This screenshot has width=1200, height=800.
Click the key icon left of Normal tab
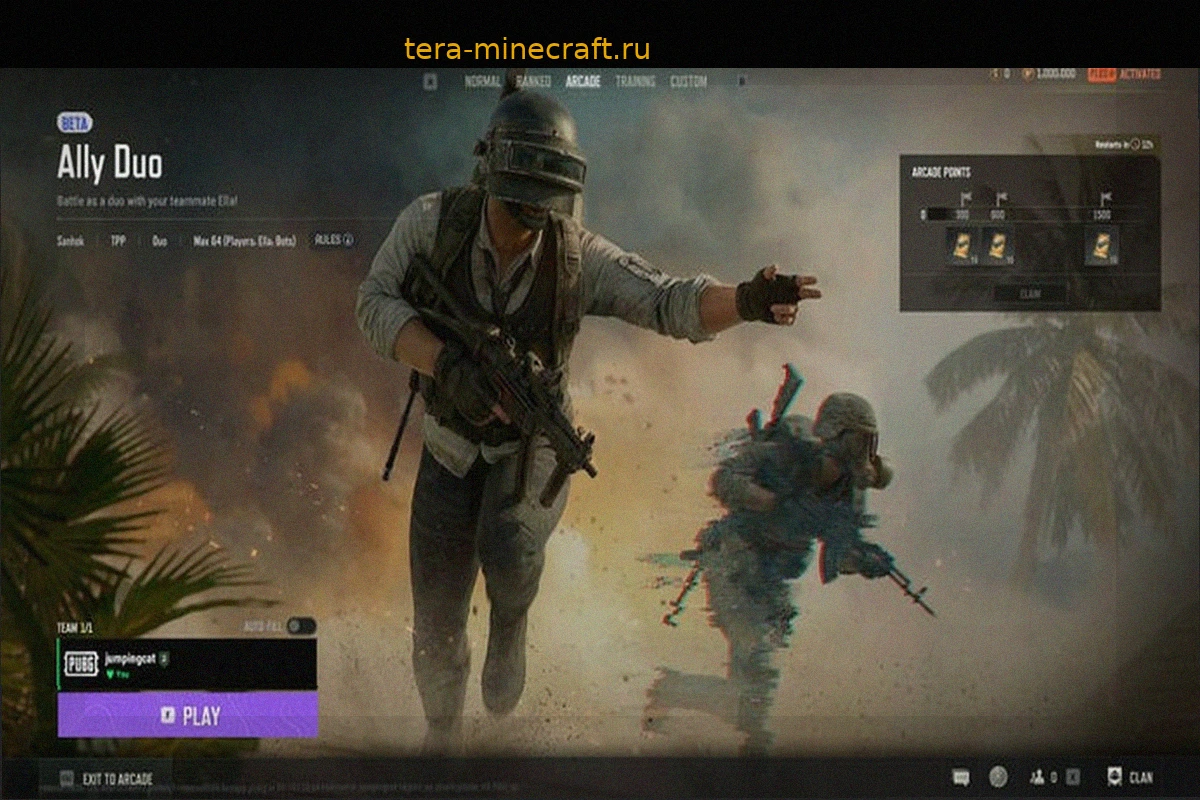point(430,82)
